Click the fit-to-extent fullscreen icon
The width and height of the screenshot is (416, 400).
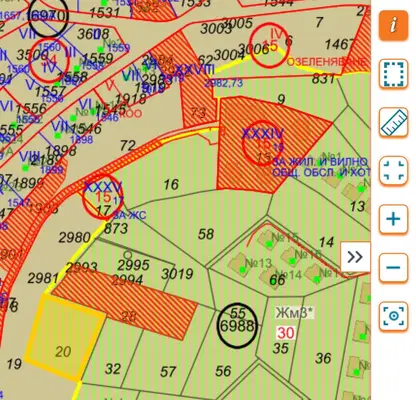click(393, 171)
